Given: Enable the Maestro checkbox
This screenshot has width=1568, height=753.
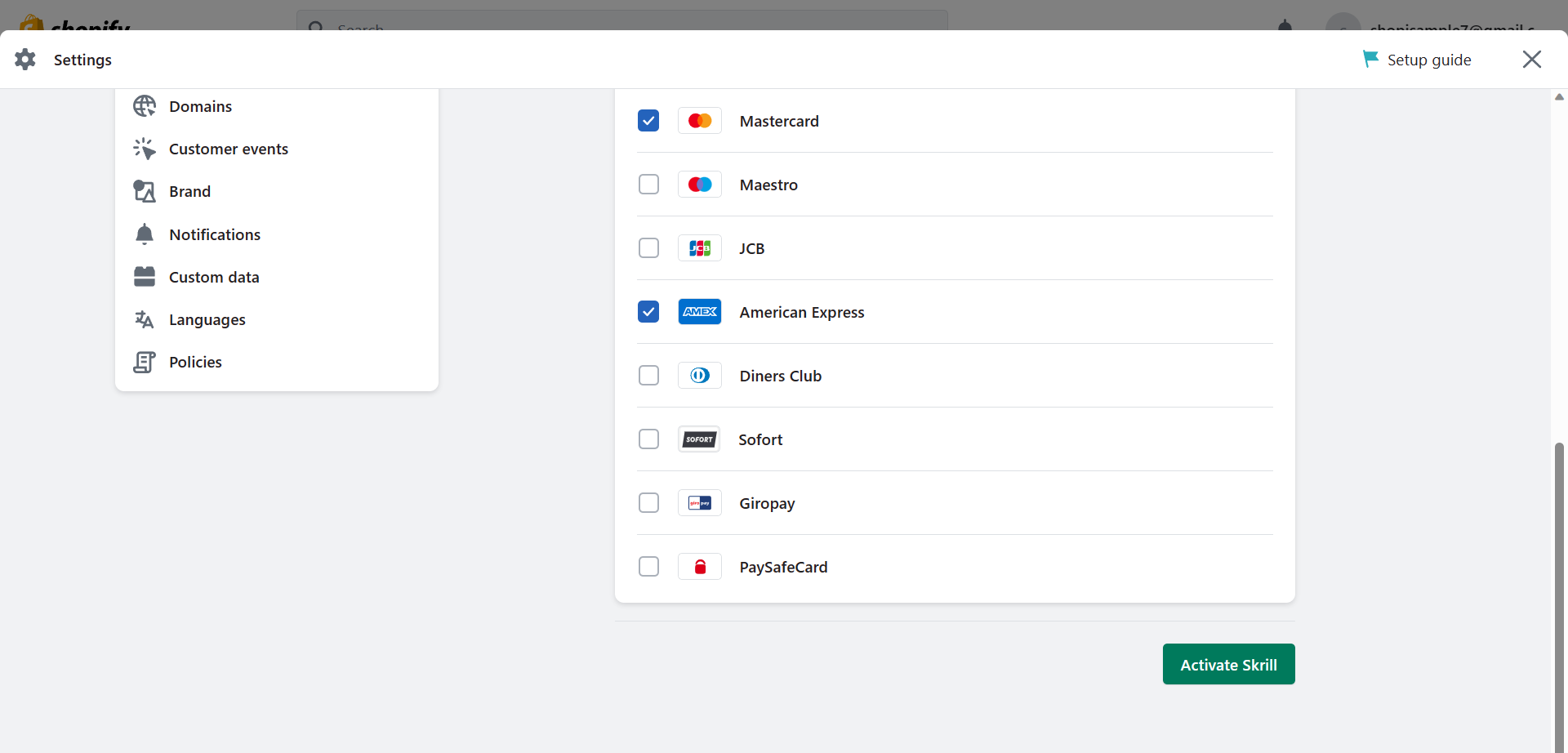Looking at the screenshot, I should coord(648,185).
